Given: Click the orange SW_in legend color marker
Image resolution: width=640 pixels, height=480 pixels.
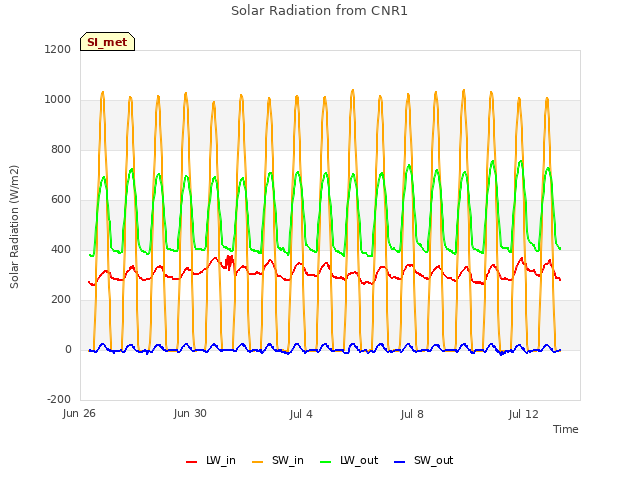Looking at the screenshot, I should [x=258, y=462].
